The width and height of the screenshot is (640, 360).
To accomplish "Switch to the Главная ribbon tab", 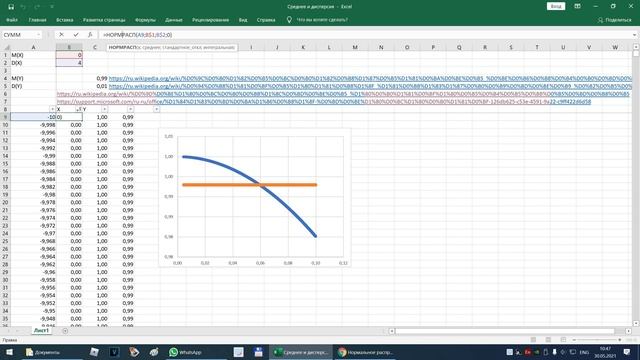I will coord(38,20).
